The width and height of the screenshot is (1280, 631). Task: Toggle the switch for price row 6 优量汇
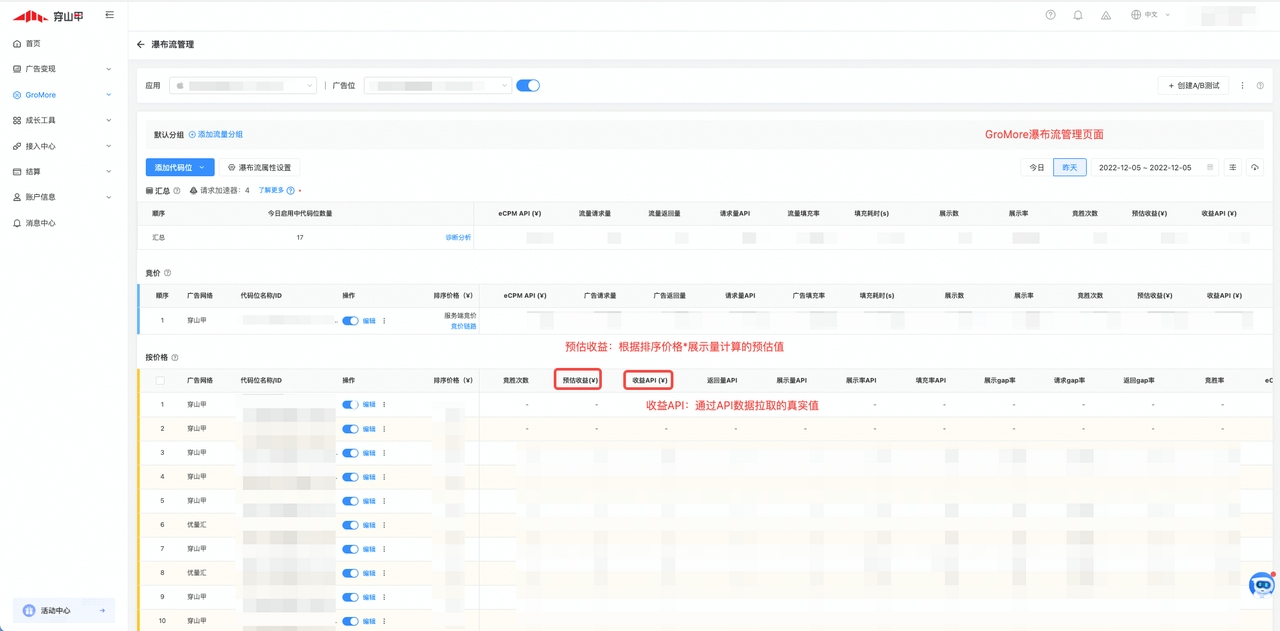point(350,525)
